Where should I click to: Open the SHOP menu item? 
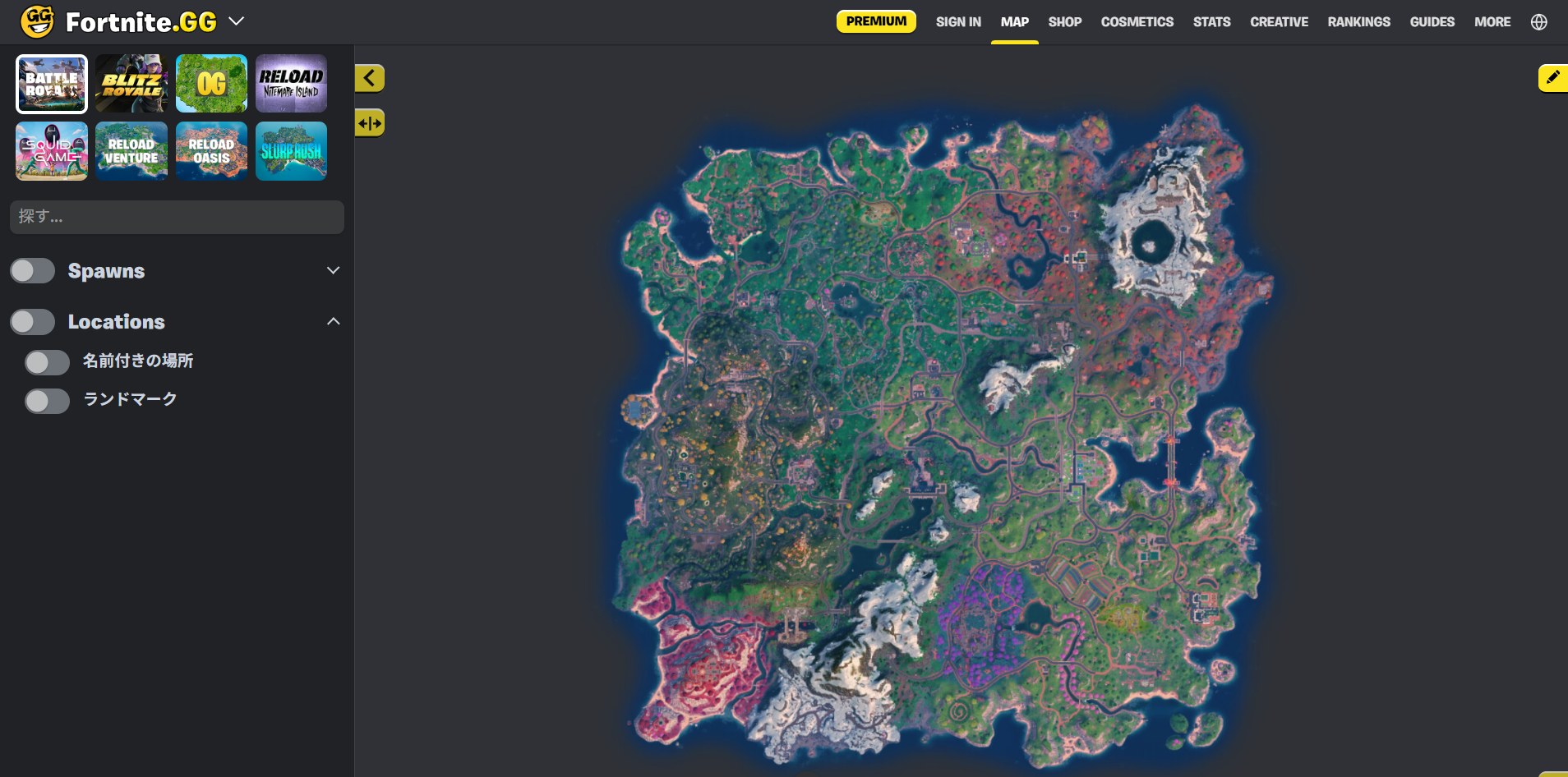click(x=1064, y=22)
